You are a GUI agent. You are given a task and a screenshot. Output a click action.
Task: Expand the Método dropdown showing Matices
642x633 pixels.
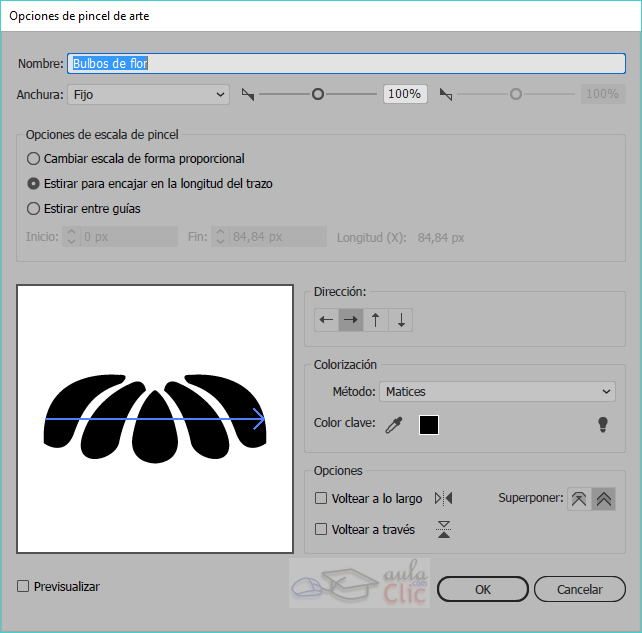pyautogui.click(x=498, y=392)
